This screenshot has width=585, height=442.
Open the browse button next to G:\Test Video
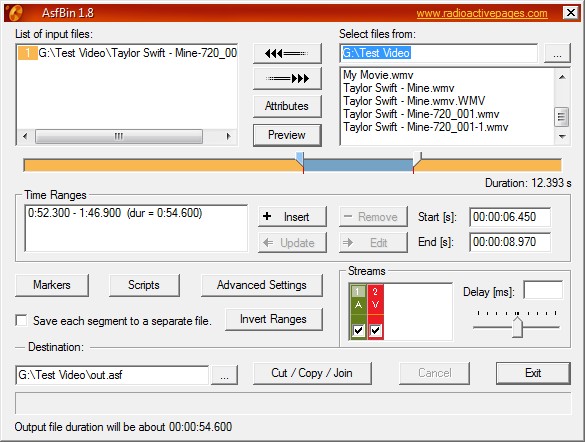(557, 53)
